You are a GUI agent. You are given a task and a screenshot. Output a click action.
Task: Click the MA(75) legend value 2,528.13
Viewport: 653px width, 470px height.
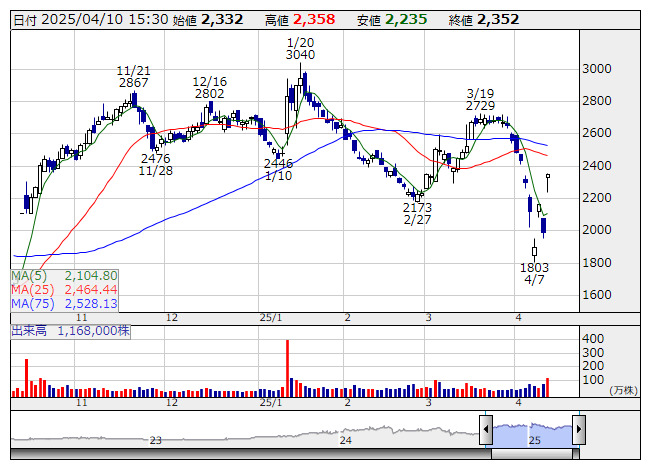(91, 303)
